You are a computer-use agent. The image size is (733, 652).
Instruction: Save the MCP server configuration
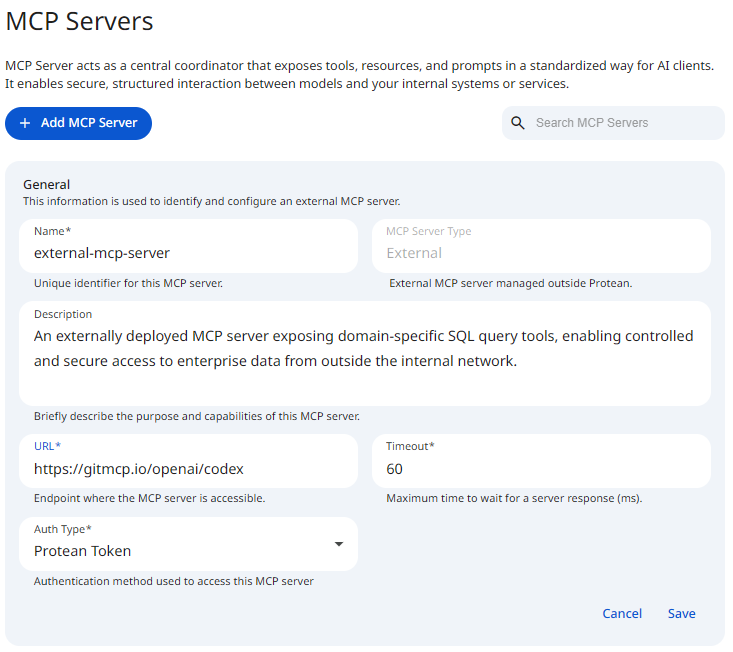[x=682, y=613]
